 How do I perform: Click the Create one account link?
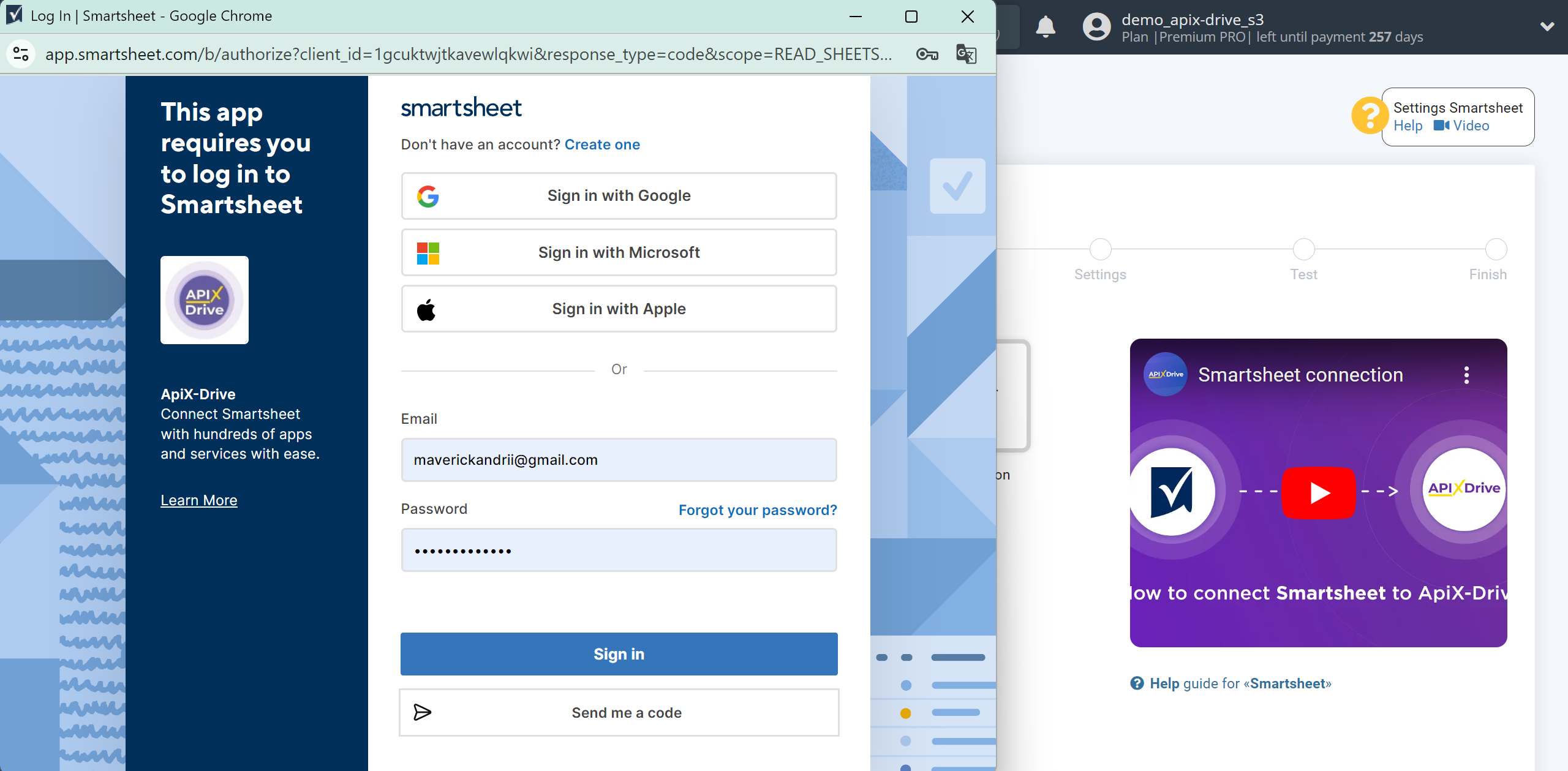click(602, 144)
